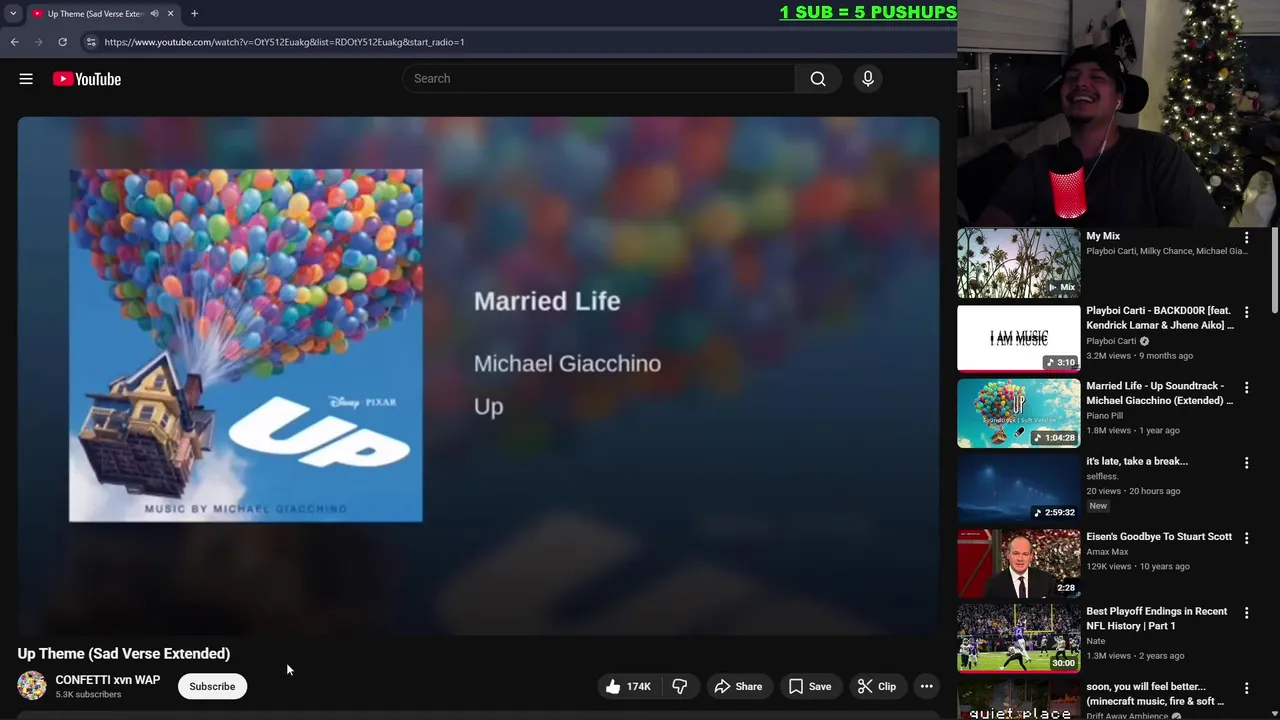This screenshot has width=1280, height=720.
Task: Click the video player showing Married Life
Action: click(x=478, y=376)
